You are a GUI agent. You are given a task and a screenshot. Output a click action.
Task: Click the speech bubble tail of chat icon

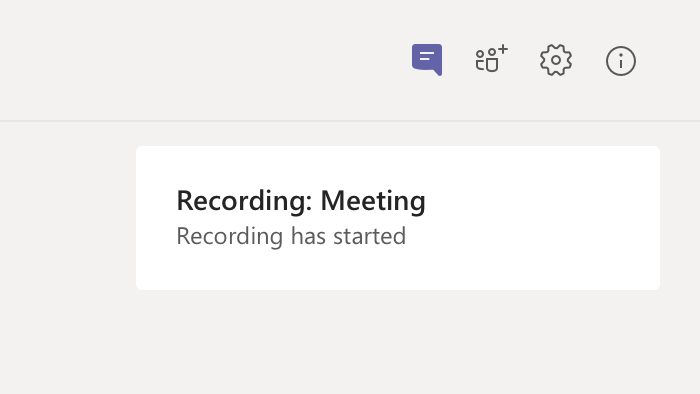[x=437, y=71]
